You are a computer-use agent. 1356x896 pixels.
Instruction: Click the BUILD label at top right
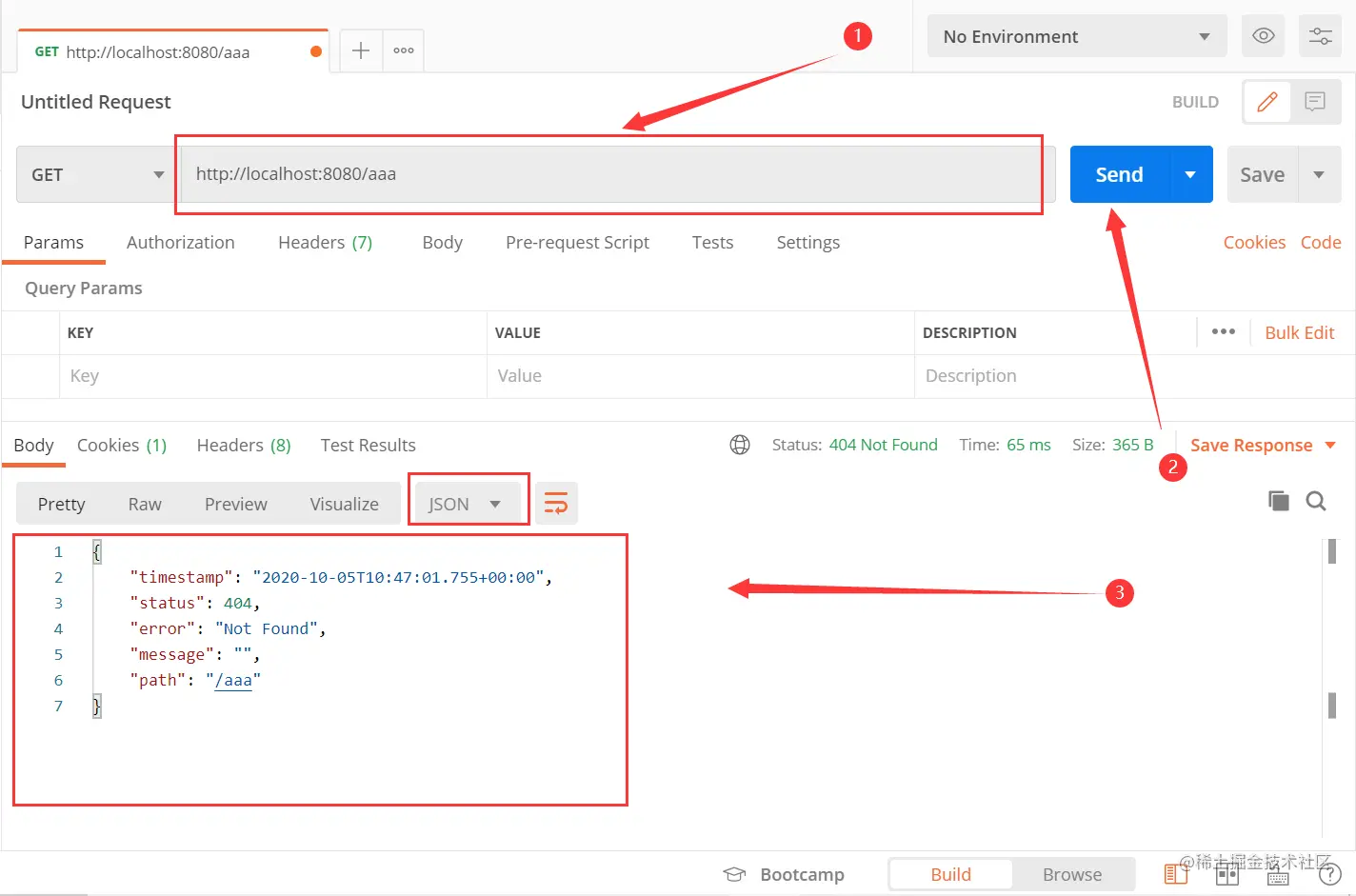[1195, 102]
